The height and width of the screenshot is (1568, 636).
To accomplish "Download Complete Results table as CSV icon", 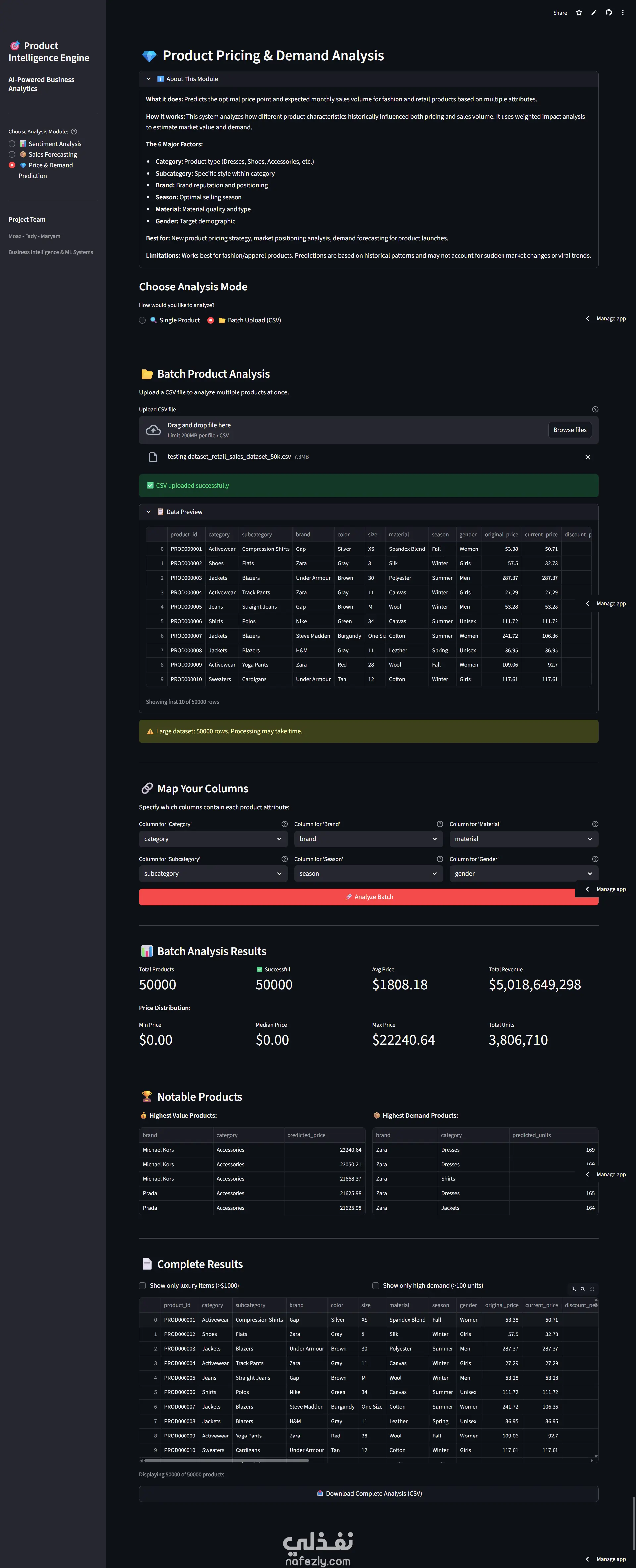I will pos(573,1289).
